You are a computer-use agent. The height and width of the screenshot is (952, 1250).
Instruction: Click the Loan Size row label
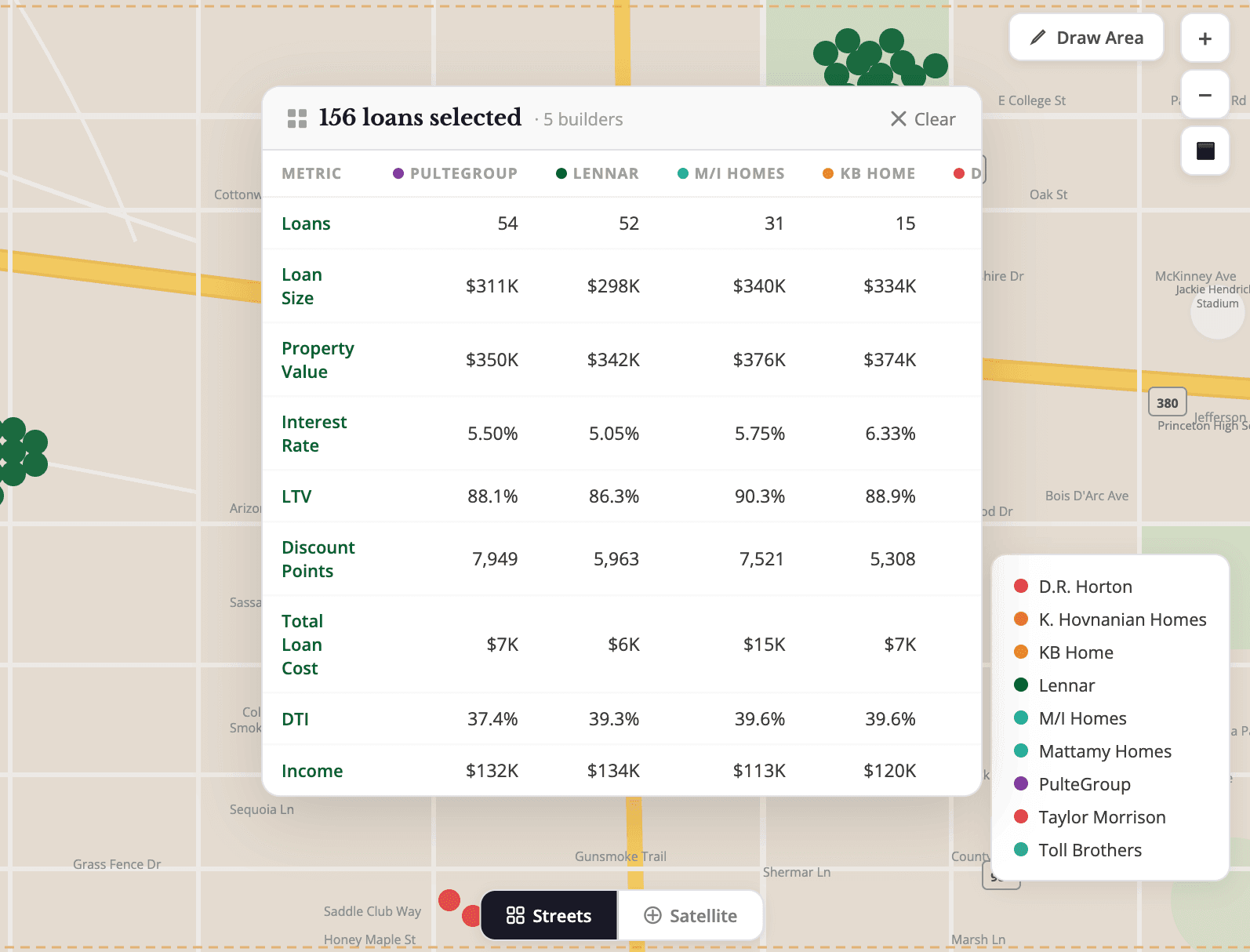click(302, 286)
